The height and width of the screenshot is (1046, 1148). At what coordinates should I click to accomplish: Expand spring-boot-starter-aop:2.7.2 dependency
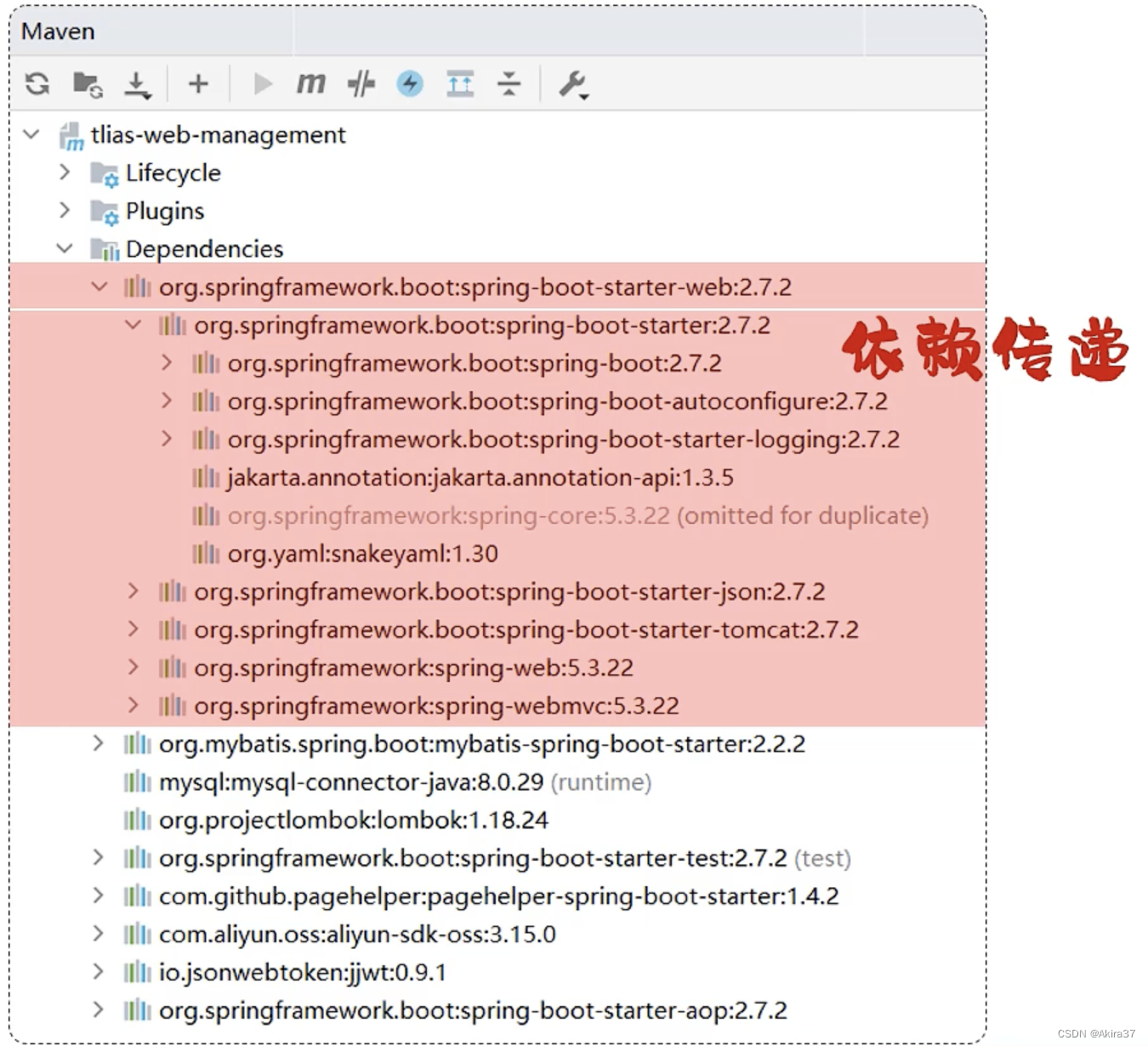point(99,1009)
